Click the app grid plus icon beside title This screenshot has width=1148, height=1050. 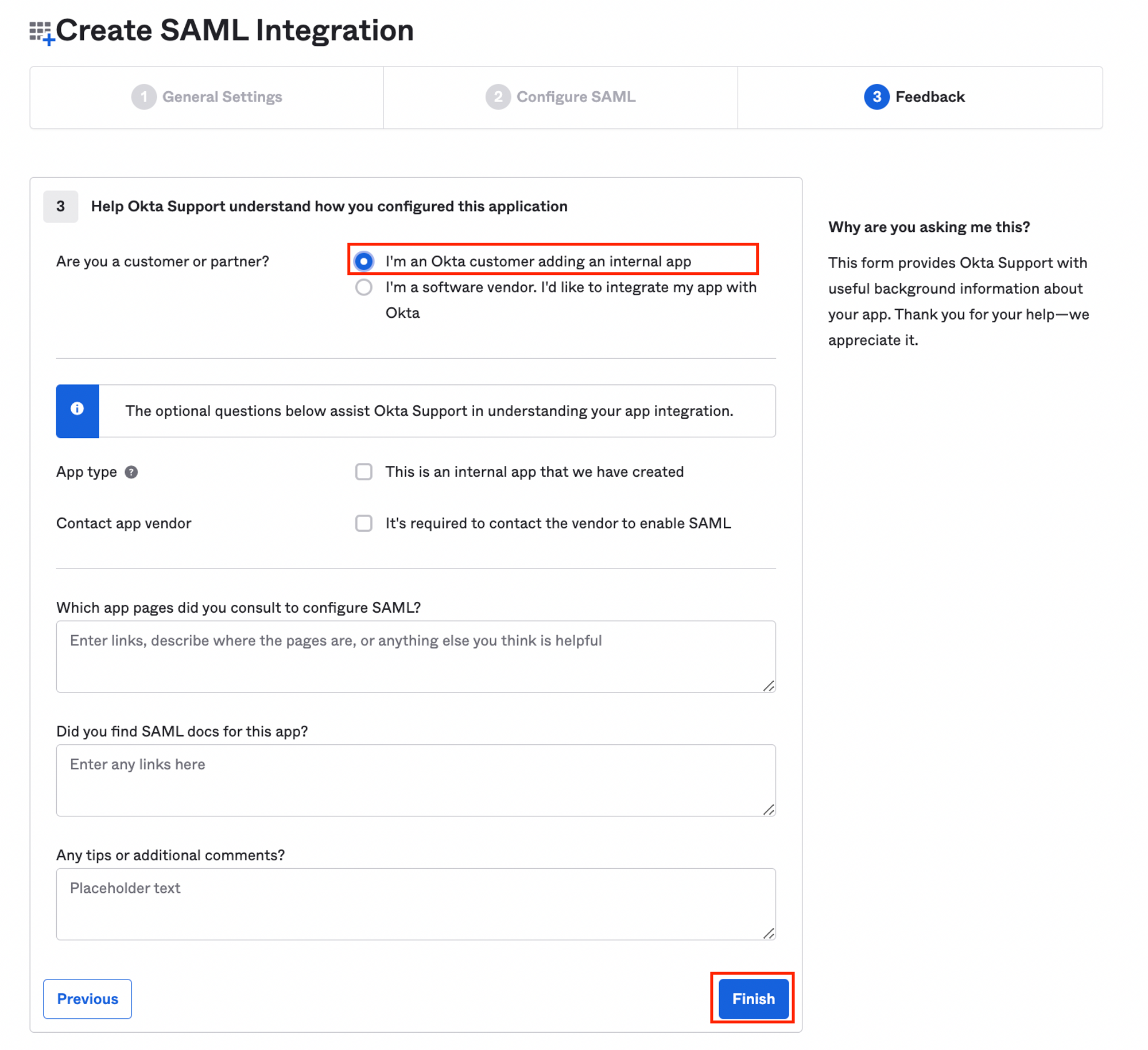coord(42,33)
